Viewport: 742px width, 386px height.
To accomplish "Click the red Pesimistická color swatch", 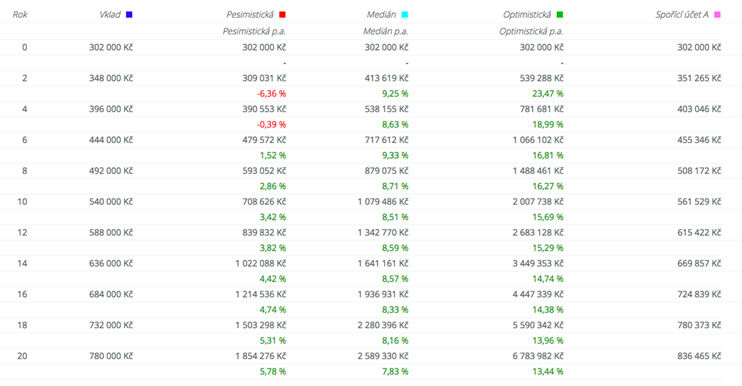I will [283, 15].
